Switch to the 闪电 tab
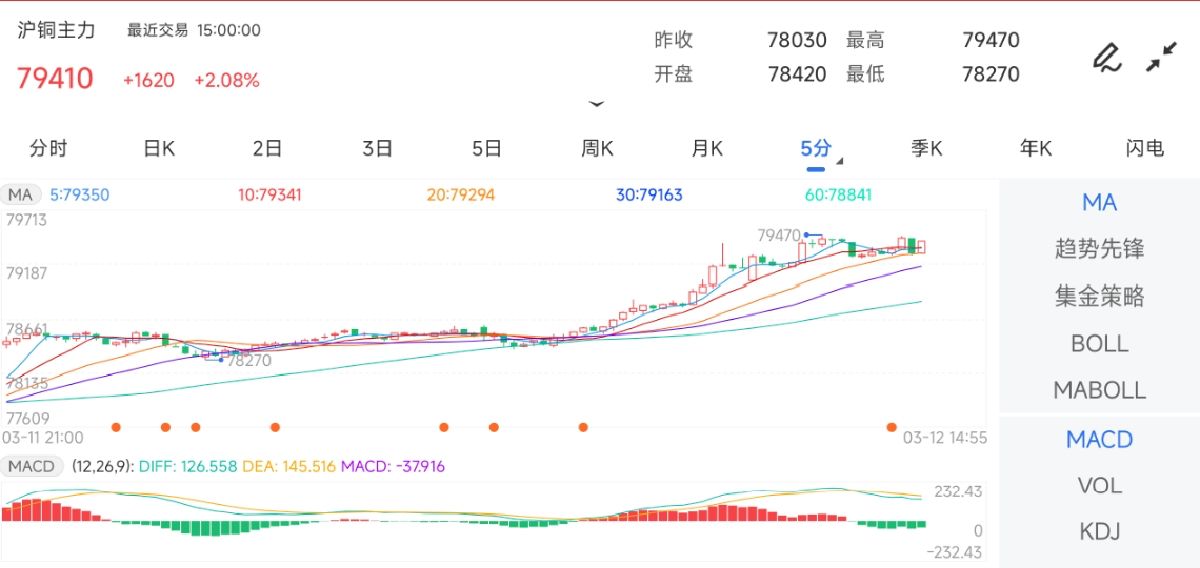 click(1145, 149)
